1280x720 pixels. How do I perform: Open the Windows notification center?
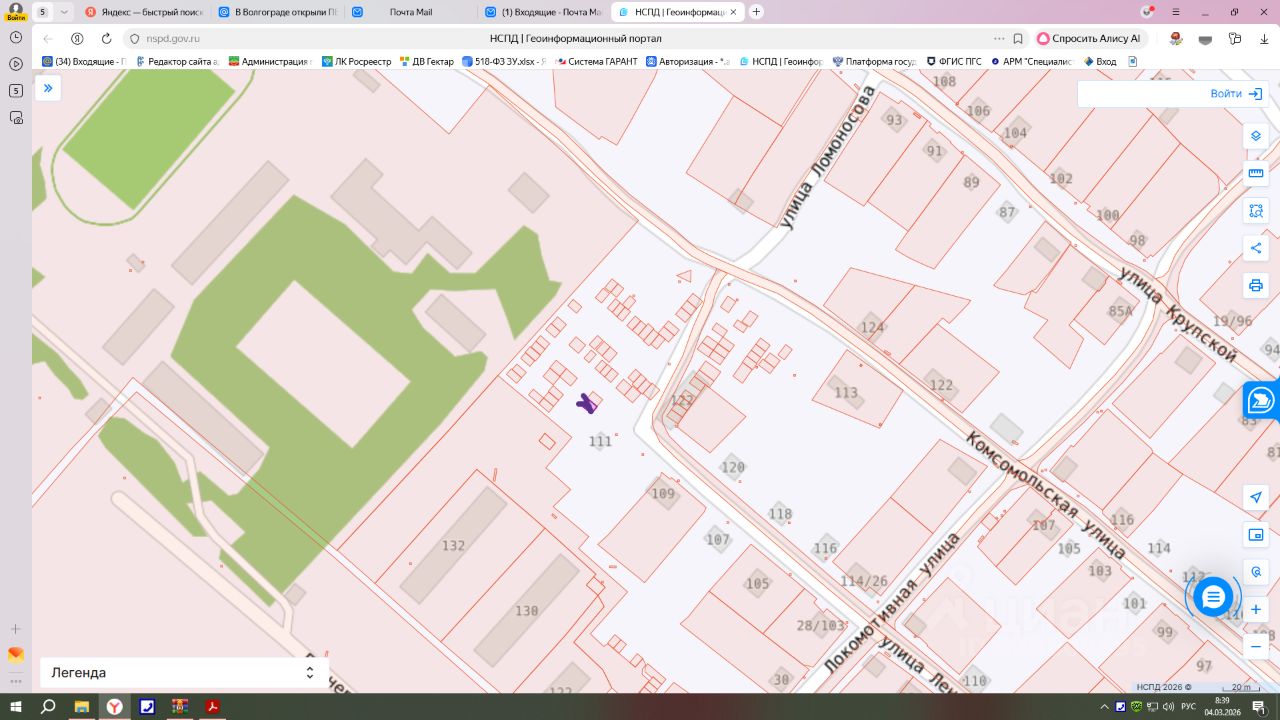tap(1259, 707)
